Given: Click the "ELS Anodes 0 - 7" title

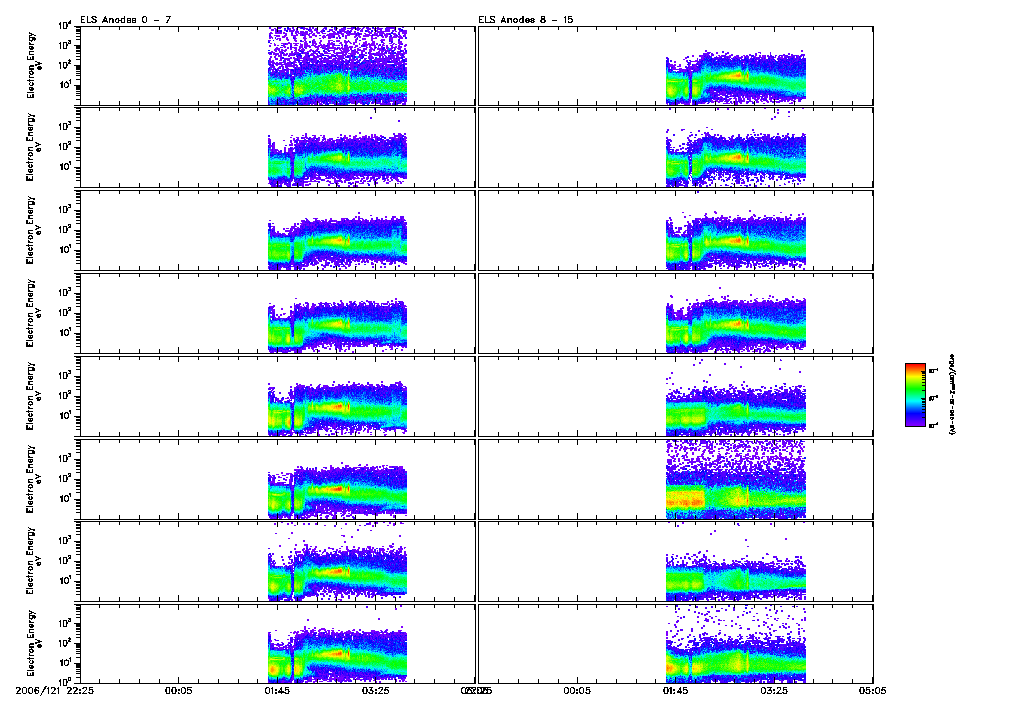Looking at the screenshot, I should pos(125,20).
